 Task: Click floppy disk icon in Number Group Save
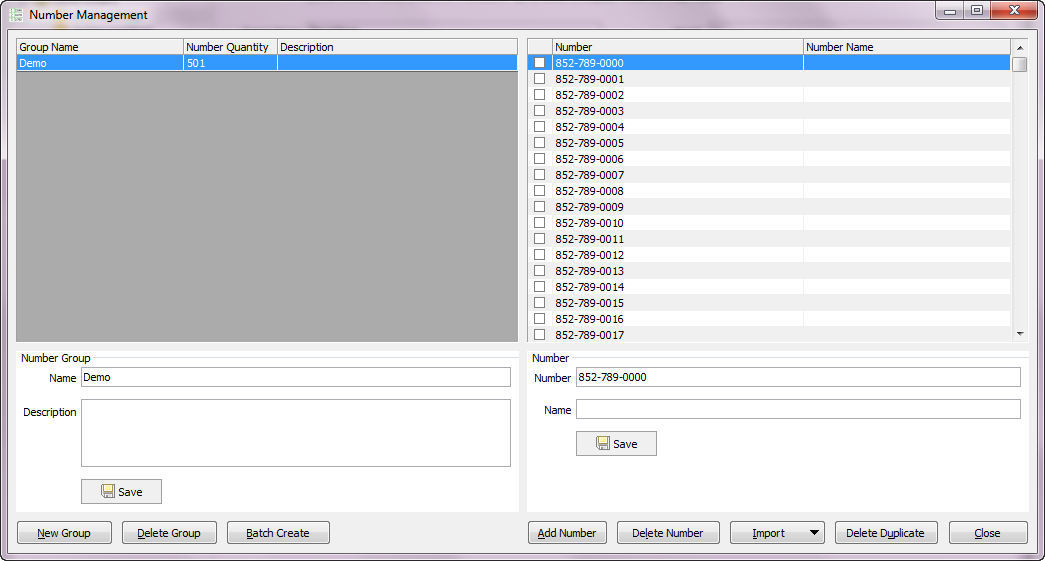[107, 492]
